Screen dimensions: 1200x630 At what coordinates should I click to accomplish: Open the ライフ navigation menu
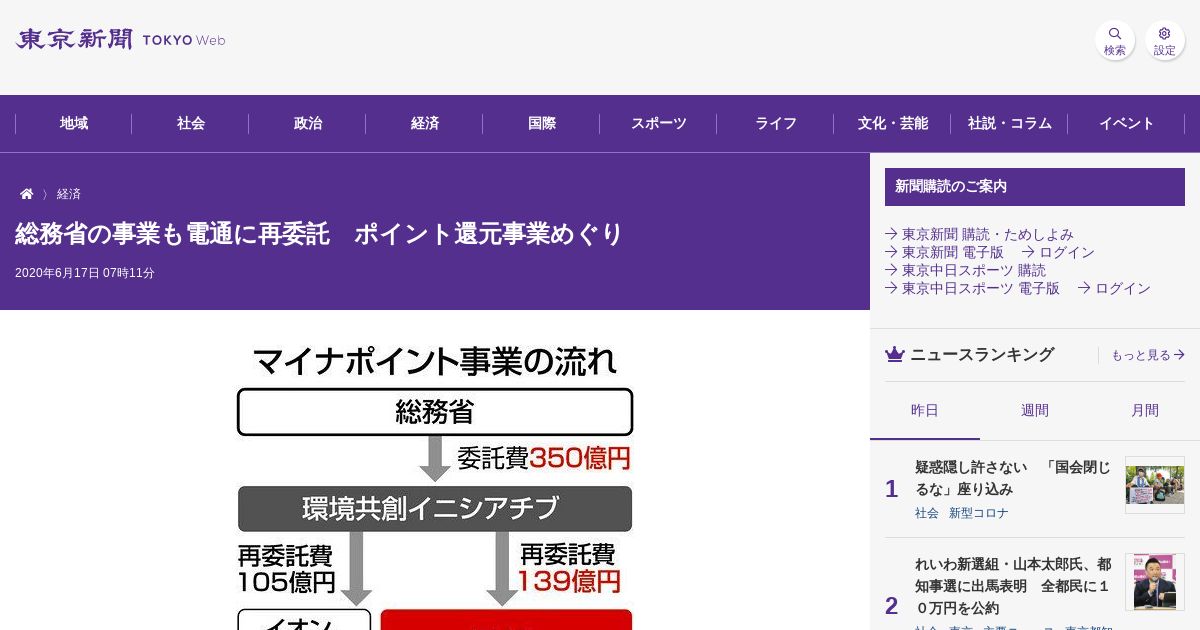(776, 124)
